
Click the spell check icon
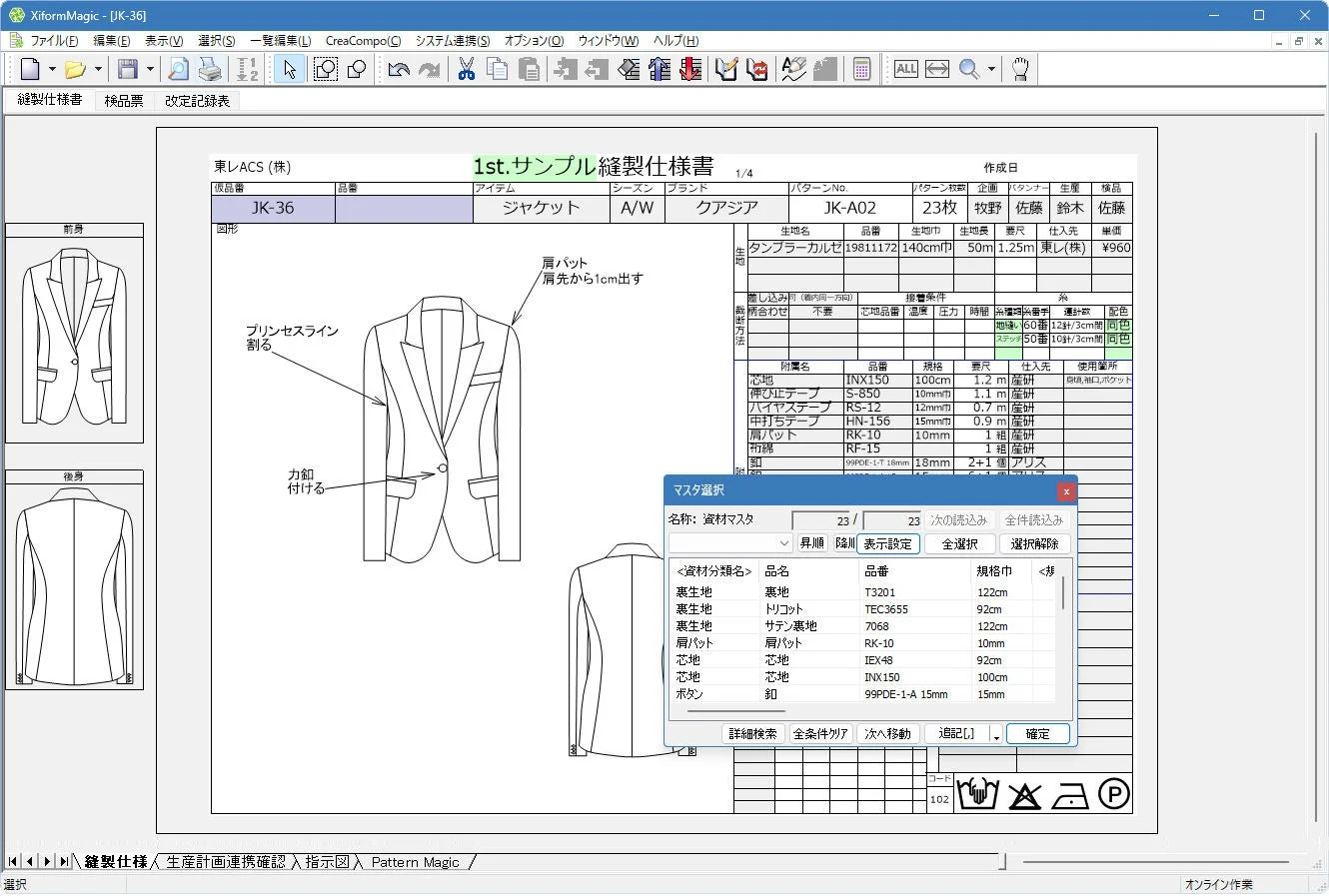pos(792,69)
